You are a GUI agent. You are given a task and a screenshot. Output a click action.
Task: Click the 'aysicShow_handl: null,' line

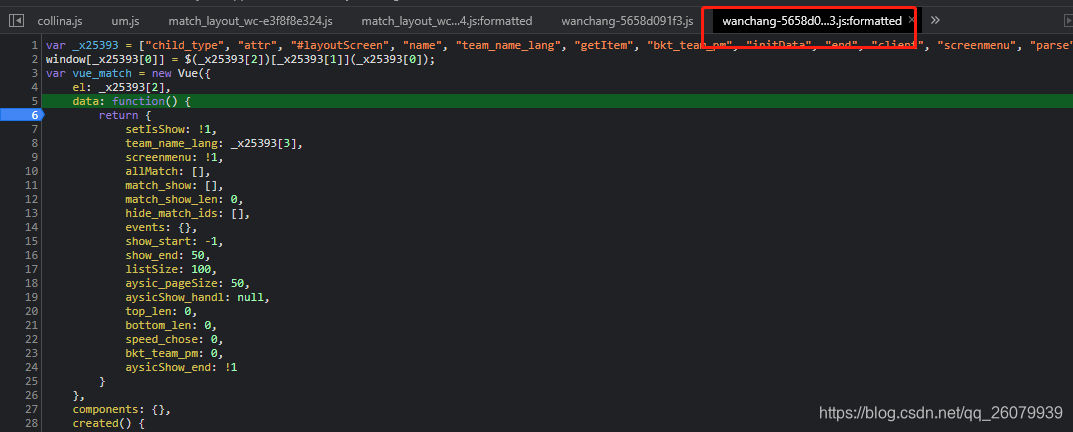(x=198, y=297)
